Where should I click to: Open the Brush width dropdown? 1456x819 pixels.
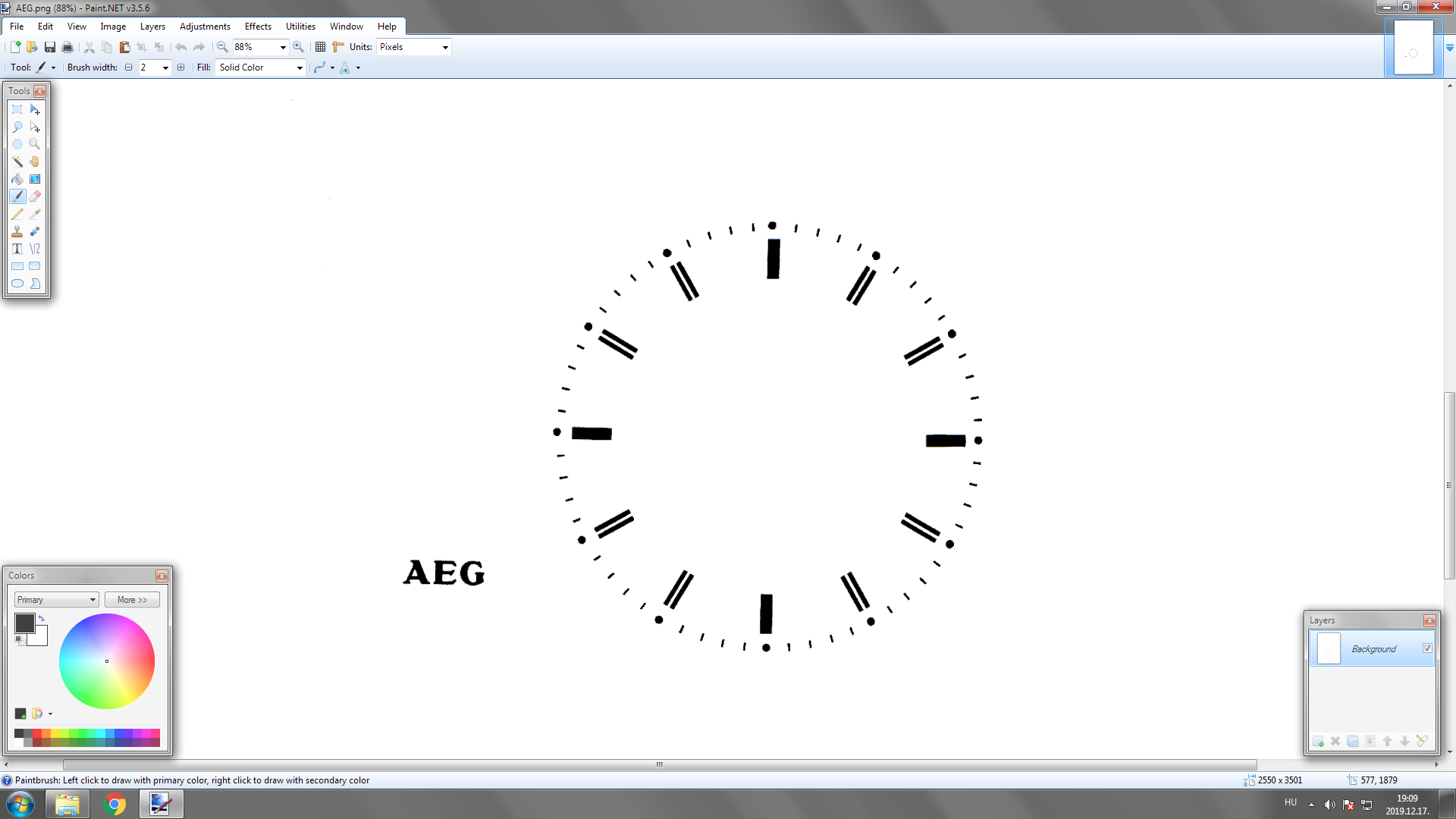point(165,67)
